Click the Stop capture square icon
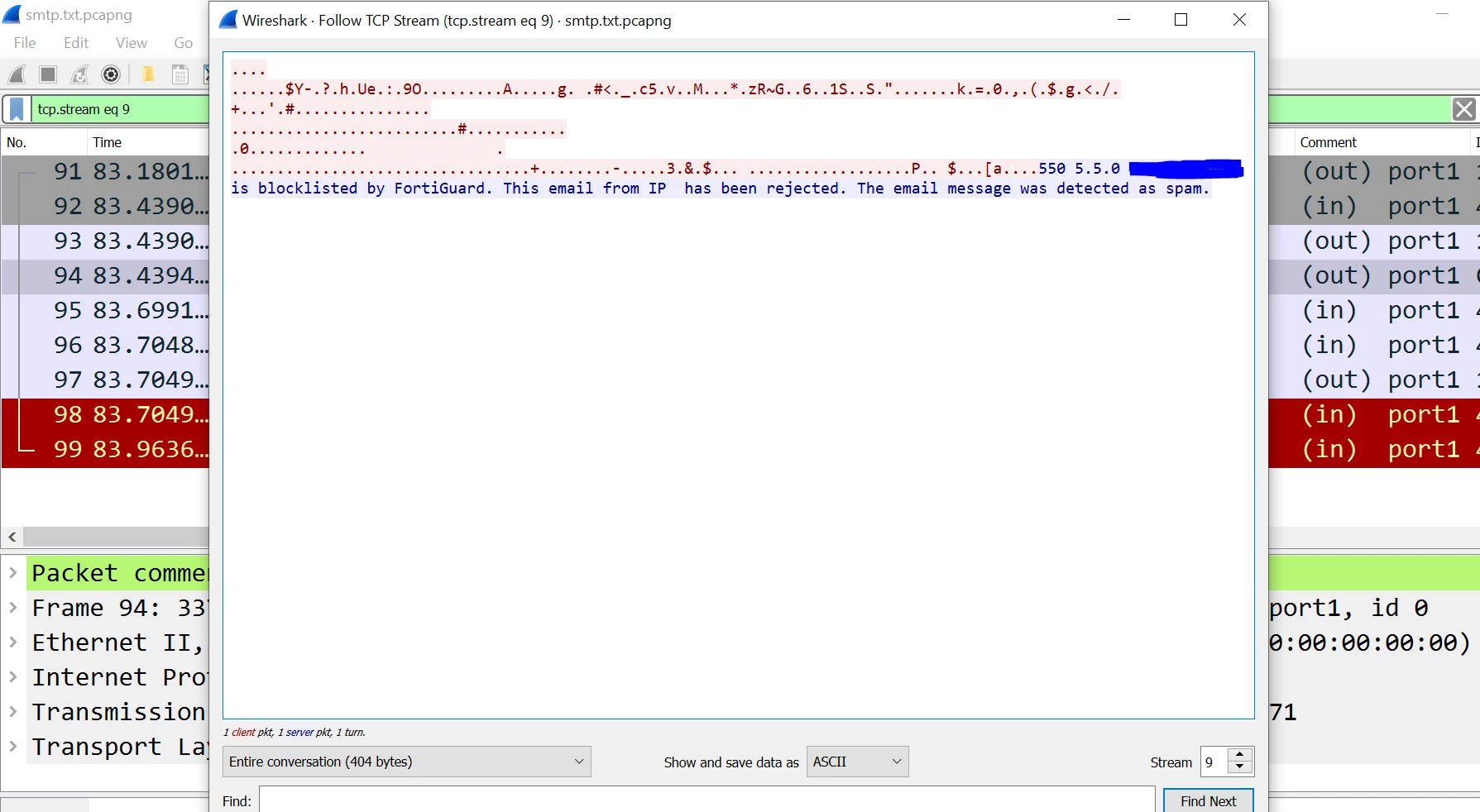The width and height of the screenshot is (1480, 812). (48, 74)
